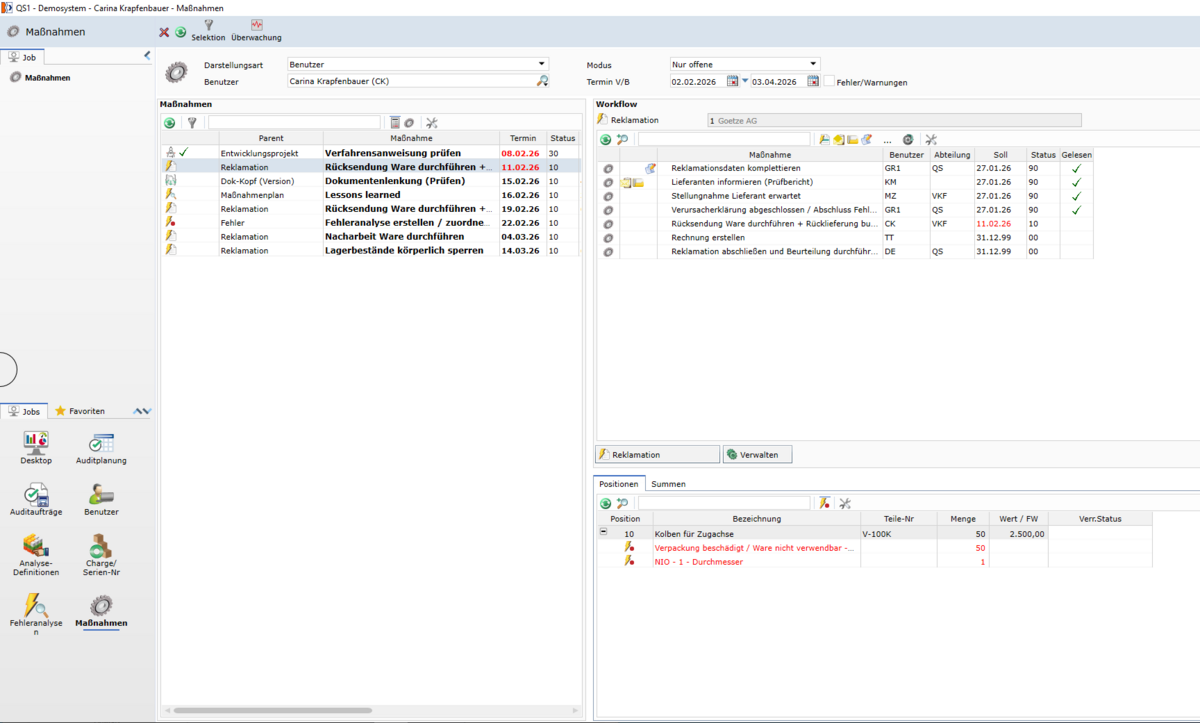Open the Favoriten tab
The width and height of the screenshot is (1200, 723).
tap(79, 411)
